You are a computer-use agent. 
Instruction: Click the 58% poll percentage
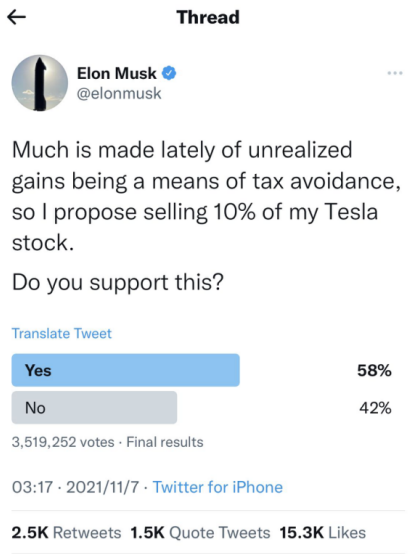tap(374, 370)
